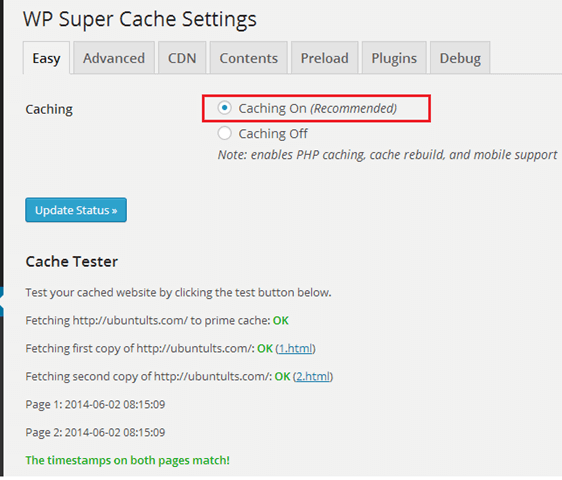Click the blue sidebar collapse arrow marker
562x480 pixels.
tap(2, 301)
